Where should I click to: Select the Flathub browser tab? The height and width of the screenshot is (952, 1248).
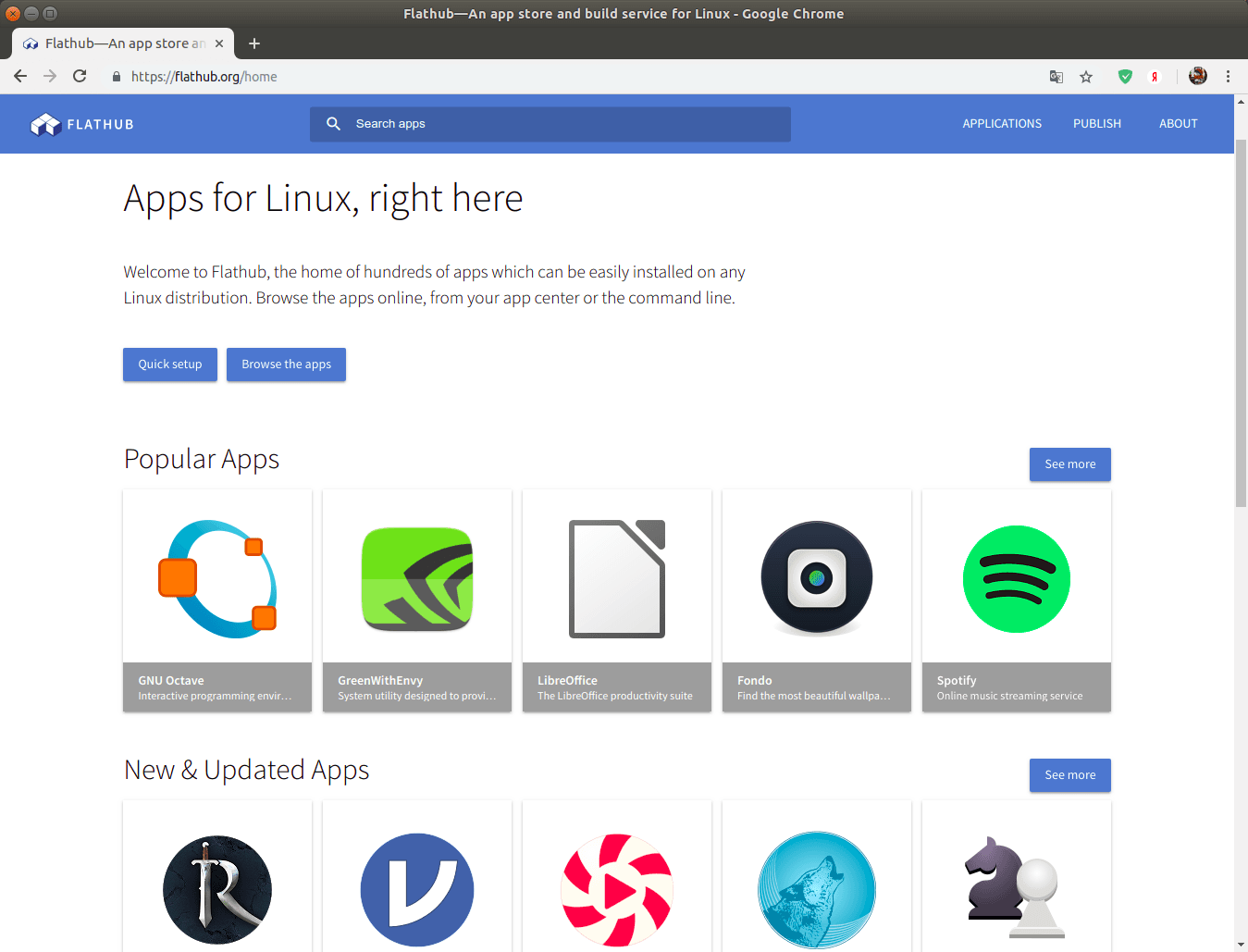click(x=123, y=43)
